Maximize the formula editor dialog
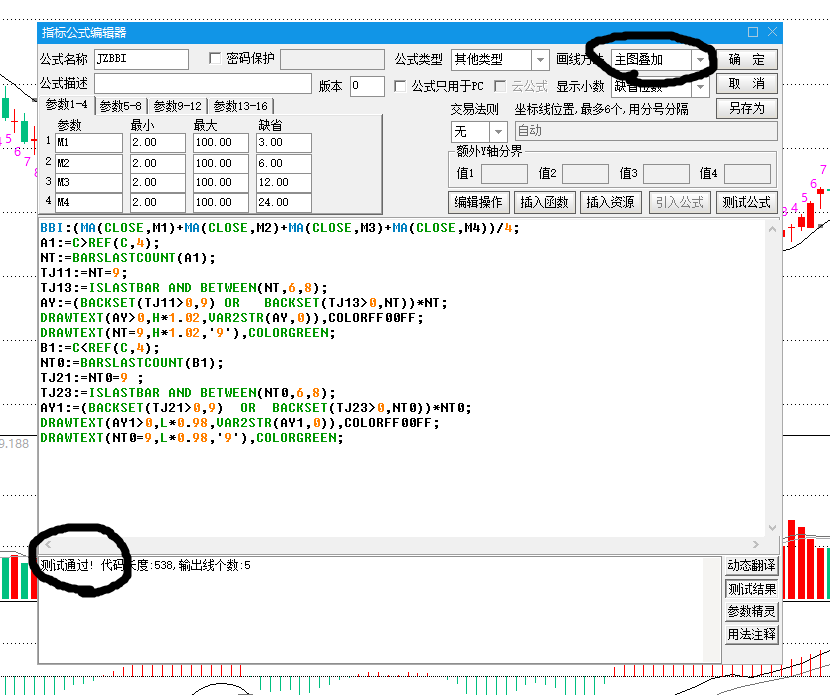Screen dimensions: 830x695 (x=753, y=32)
